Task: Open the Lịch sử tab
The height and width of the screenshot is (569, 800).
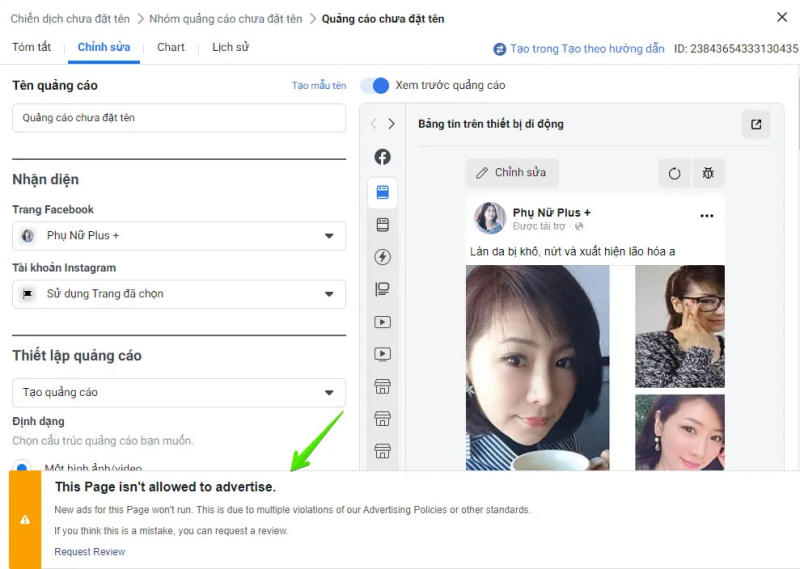Action: coord(230,47)
